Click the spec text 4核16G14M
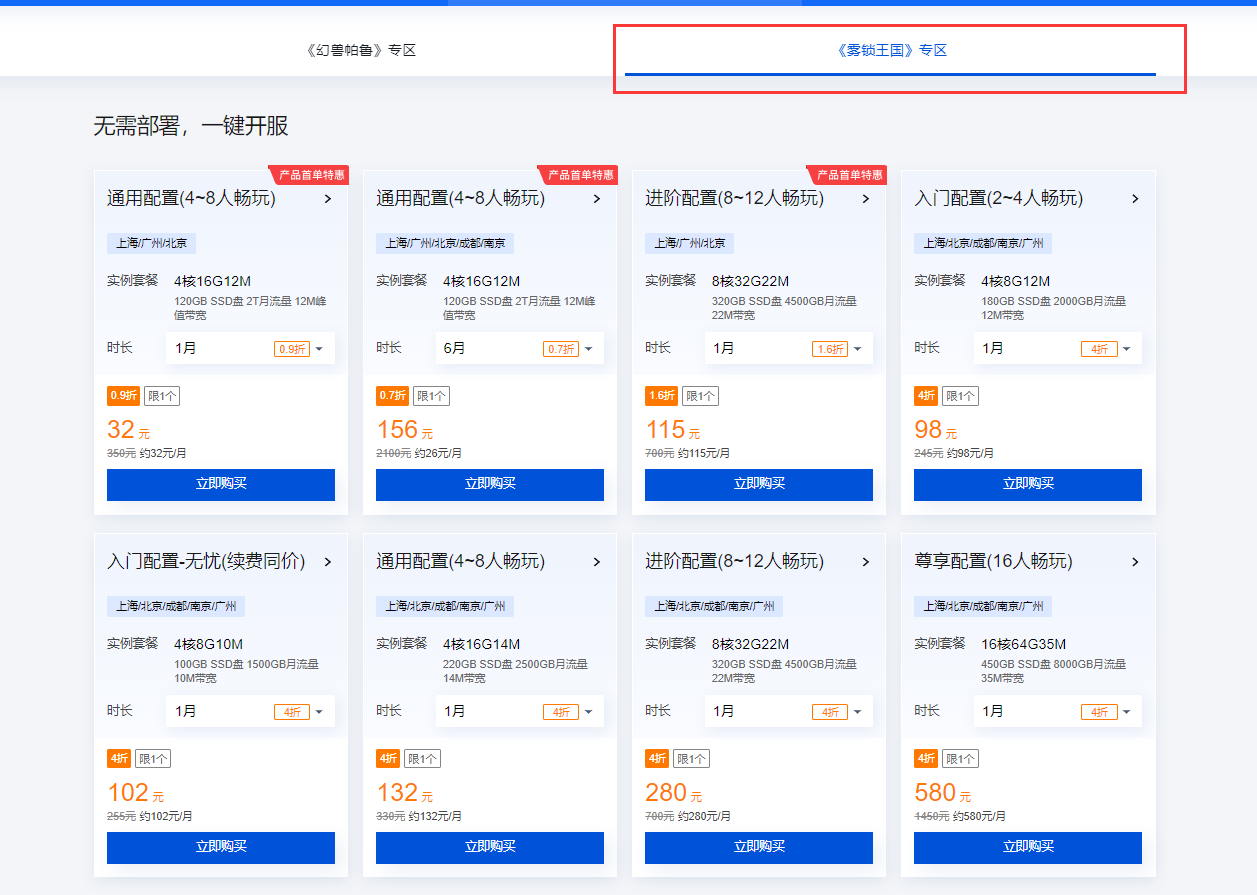1257x895 pixels. tap(482, 644)
